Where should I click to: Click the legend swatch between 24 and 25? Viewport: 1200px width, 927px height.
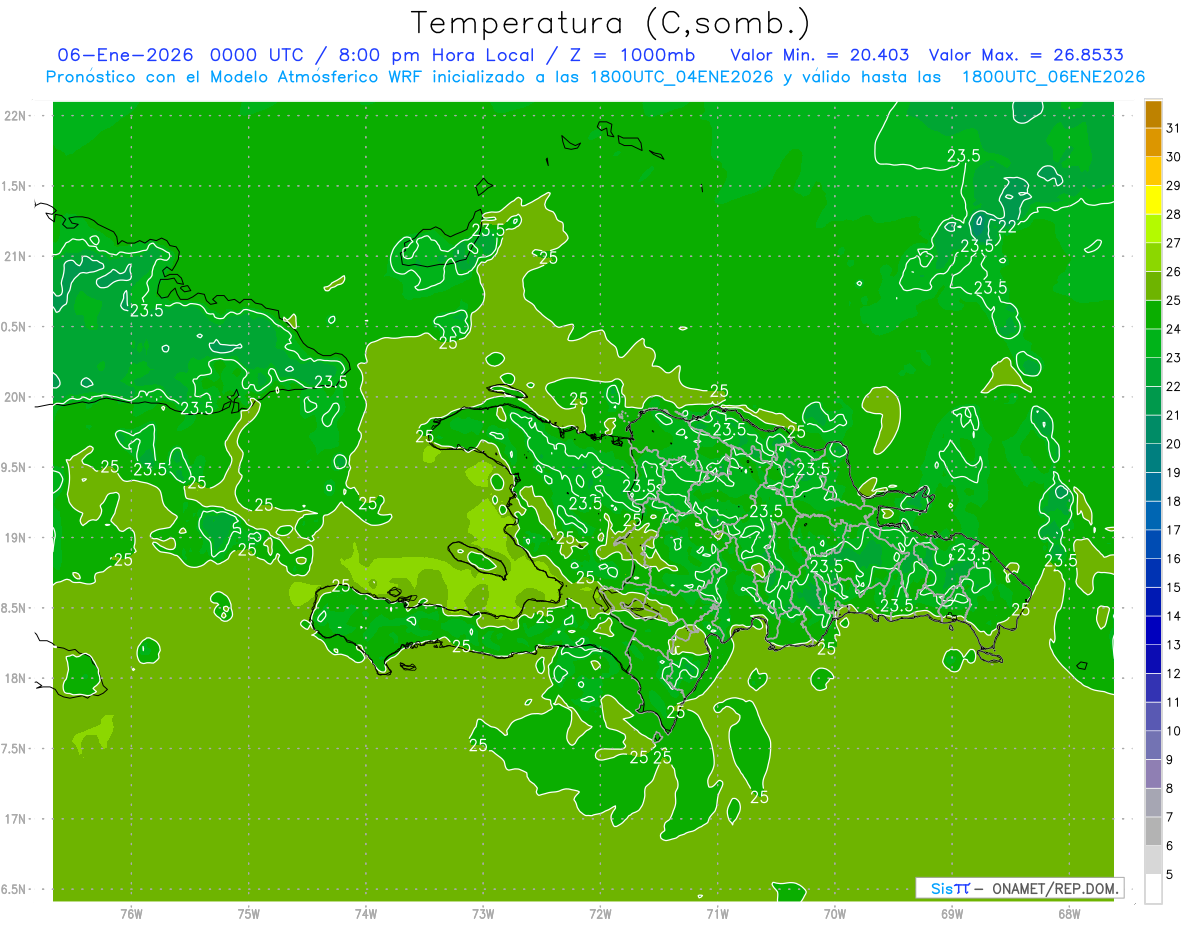pos(1153,314)
